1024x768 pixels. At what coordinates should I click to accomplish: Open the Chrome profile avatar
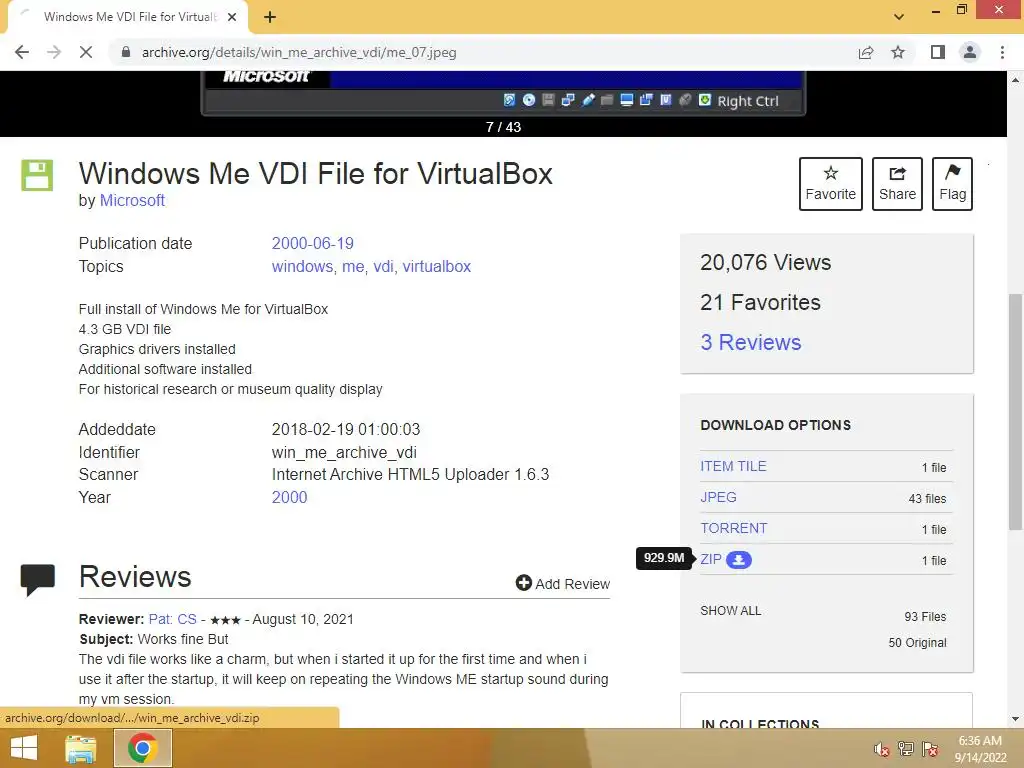pyautogui.click(x=970, y=52)
